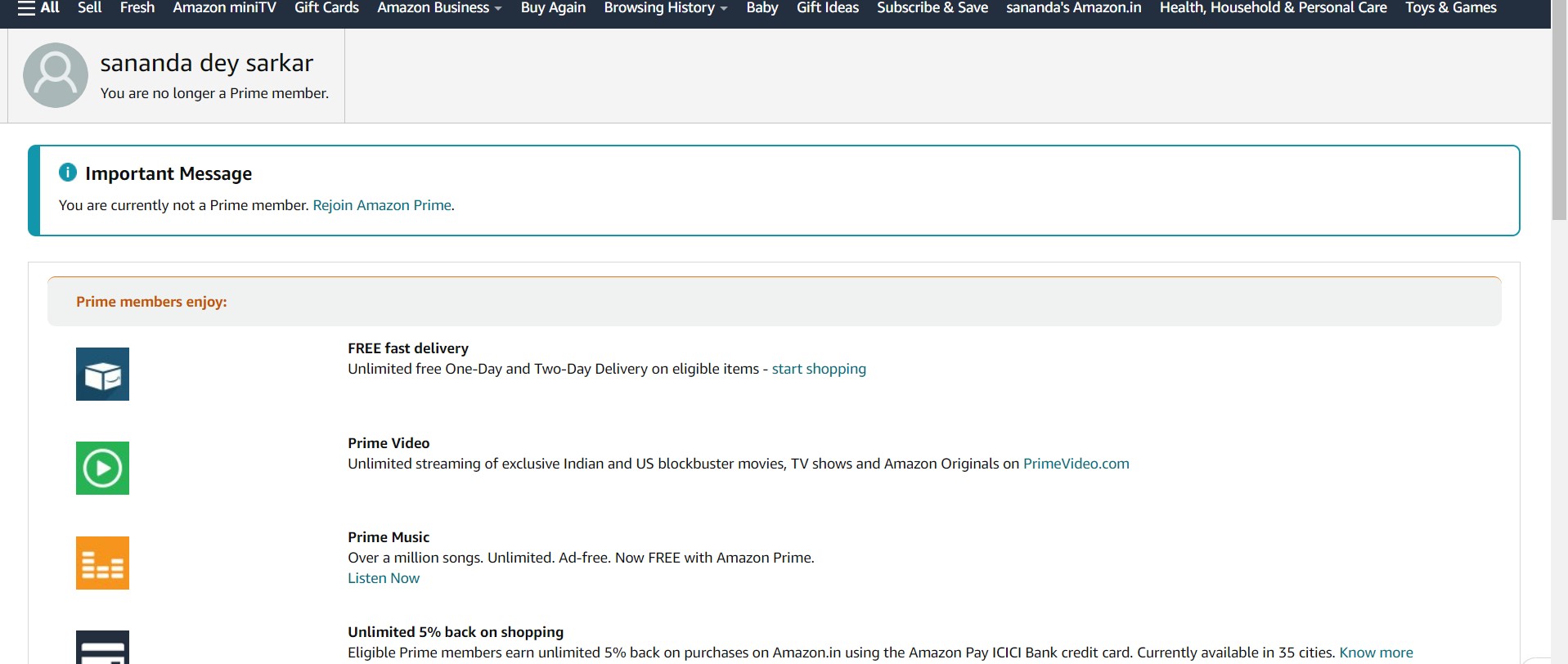Select Buy Again in the nav bar
This screenshot has height=664, width=1568.
point(553,8)
